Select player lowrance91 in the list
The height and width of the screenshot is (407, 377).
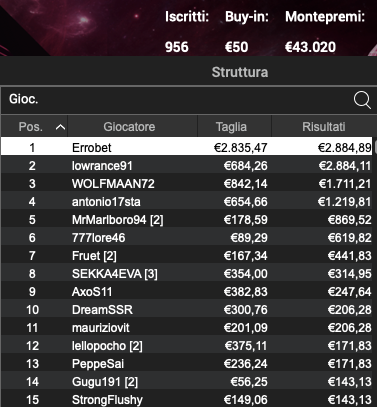coord(187,166)
